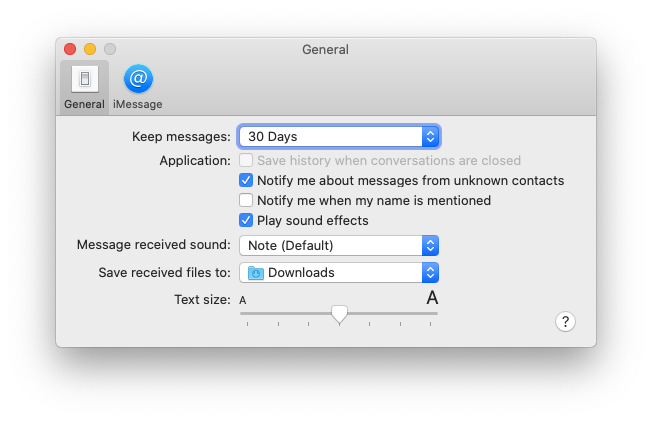Switch to the iMessage tab label
Viewport: 652px width, 421px height.
(138, 104)
